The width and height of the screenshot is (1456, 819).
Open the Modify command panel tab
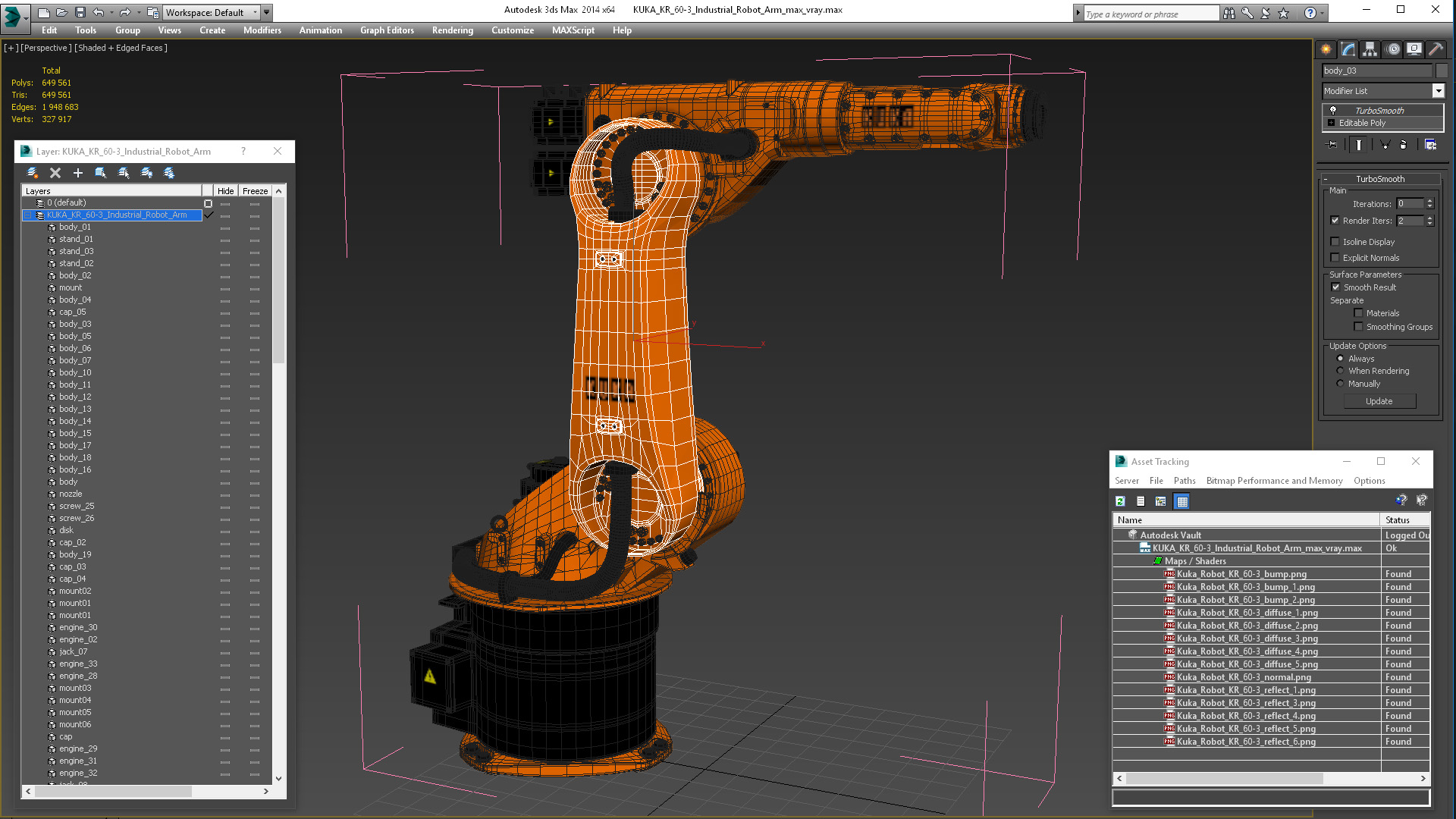click(x=1348, y=49)
